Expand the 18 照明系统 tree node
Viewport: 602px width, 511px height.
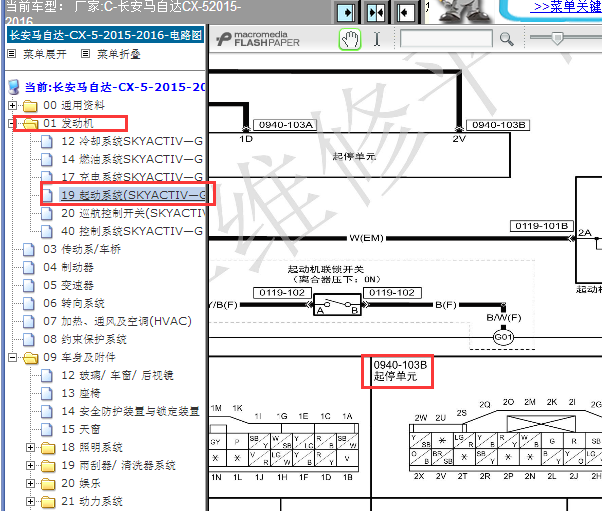[30, 447]
